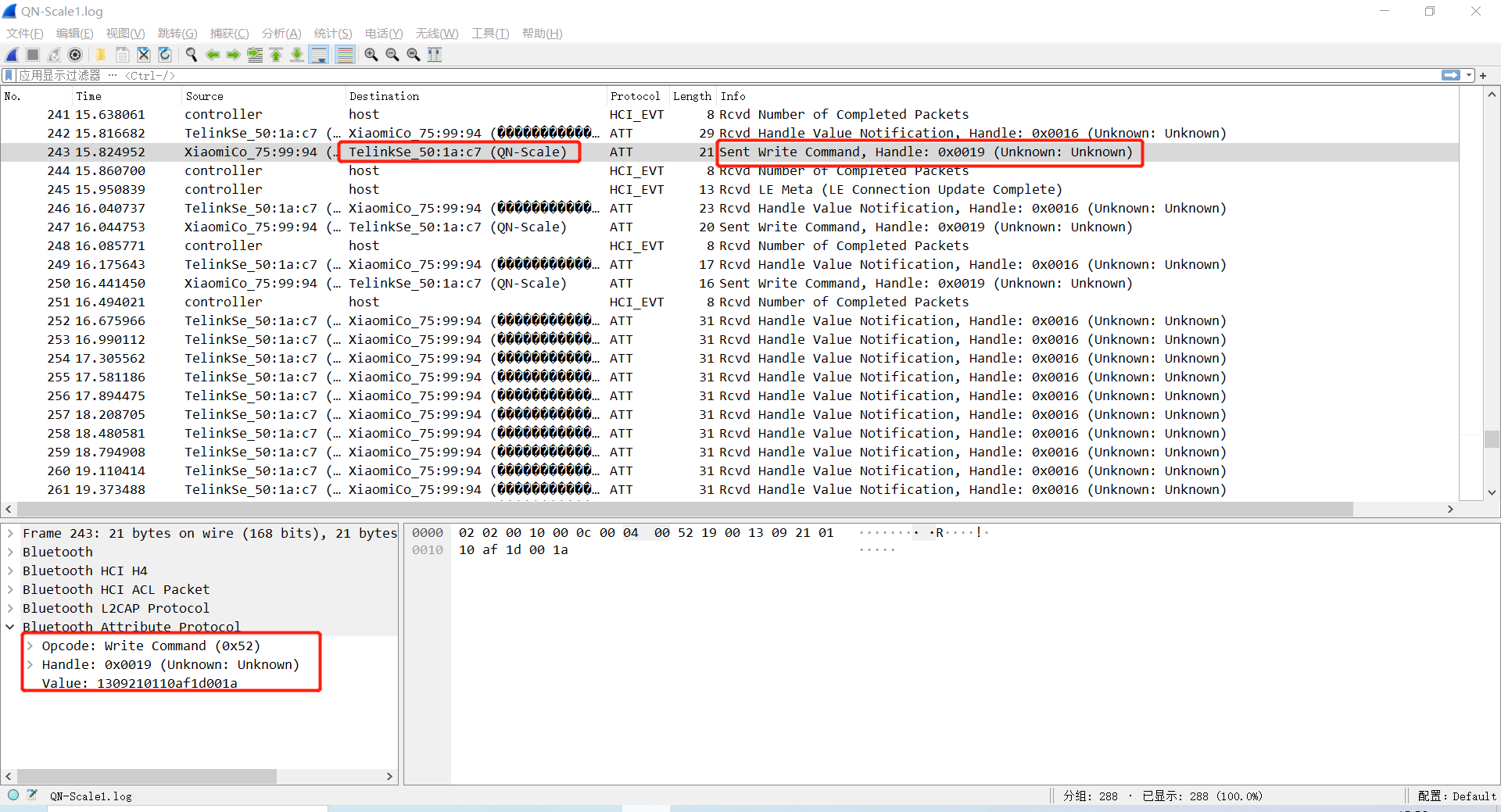Click the display filter input field
The width and height of the screenshot is (1501, 812).
(x=727, y=75)
